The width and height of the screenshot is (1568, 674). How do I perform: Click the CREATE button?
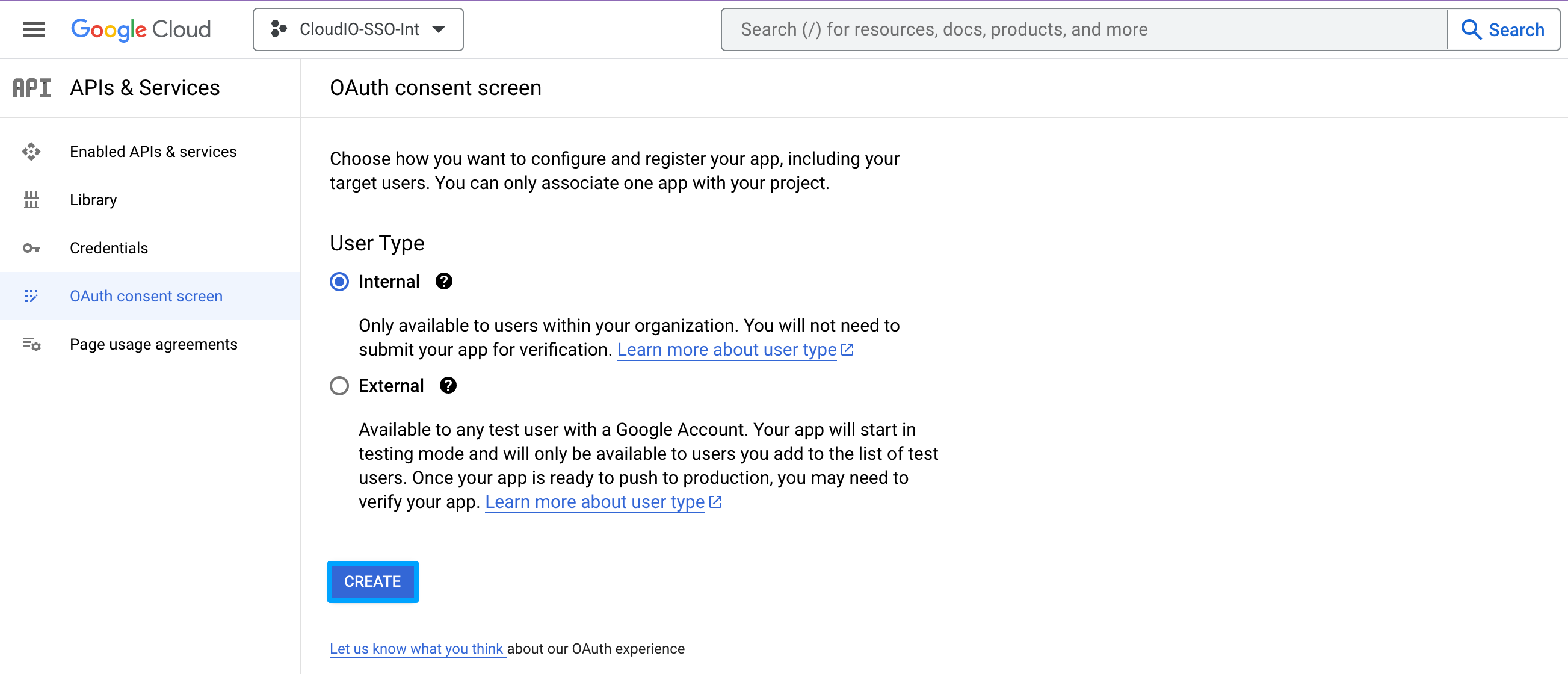pyautogui.click(x=372, y=581)
